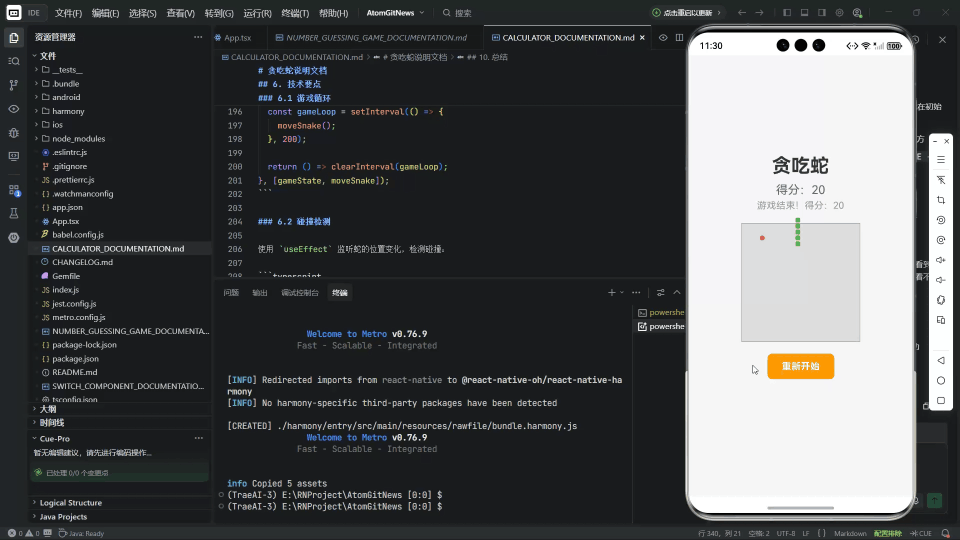Viewport: 960px width, 540px height.
Task: Decrease volume on emulator toolbar
Action: [941, 280]
